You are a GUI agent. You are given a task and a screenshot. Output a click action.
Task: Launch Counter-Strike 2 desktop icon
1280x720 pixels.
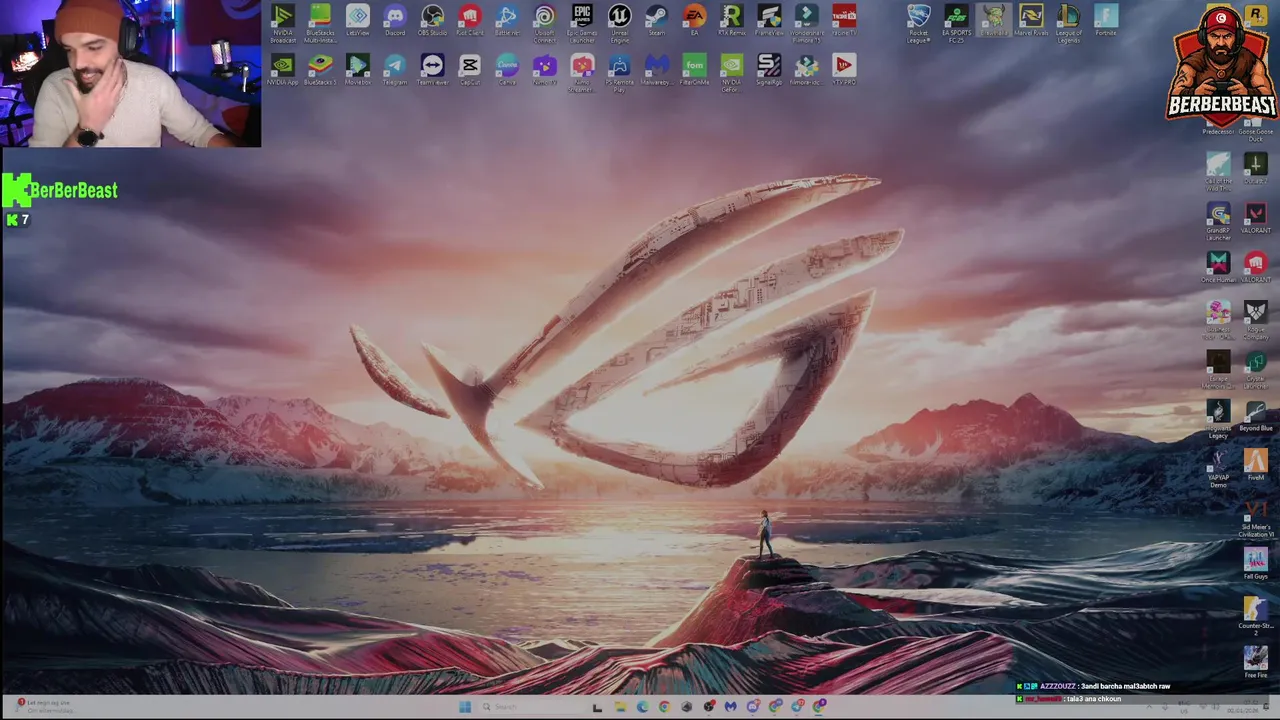tap(1255, 617)
